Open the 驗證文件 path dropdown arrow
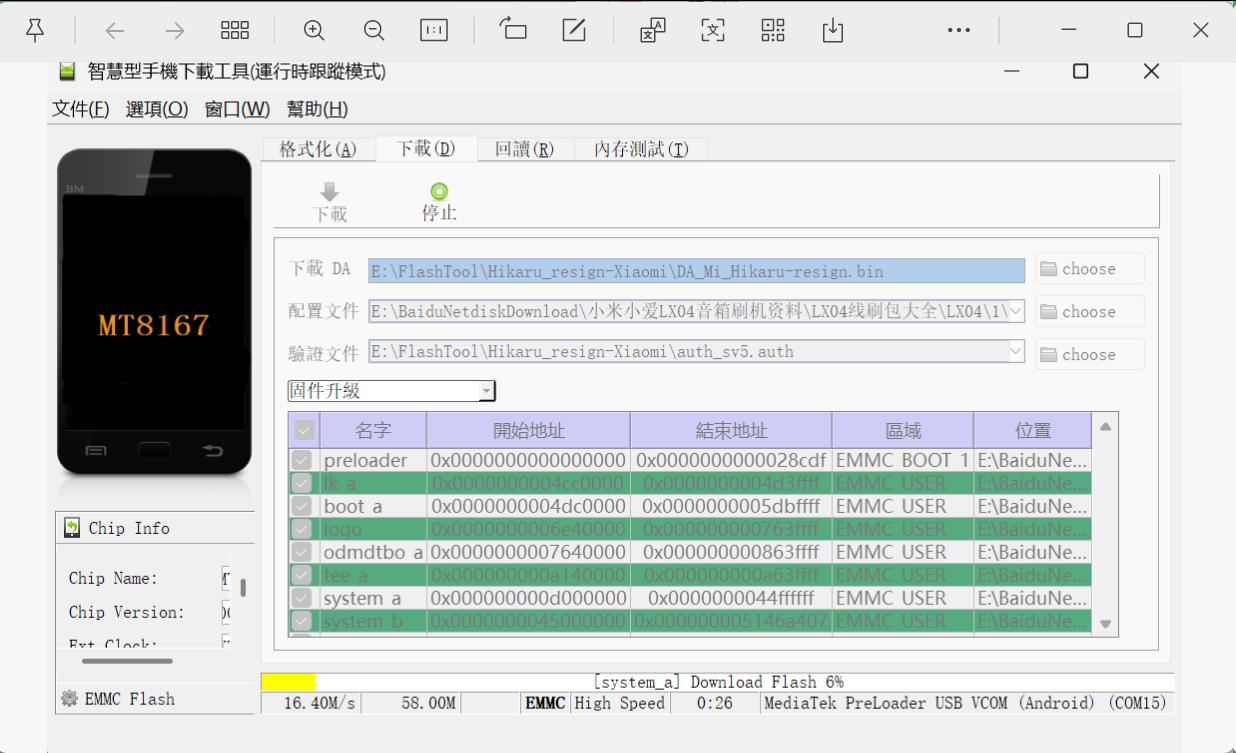The image size is (1236, 753). 1016,353
